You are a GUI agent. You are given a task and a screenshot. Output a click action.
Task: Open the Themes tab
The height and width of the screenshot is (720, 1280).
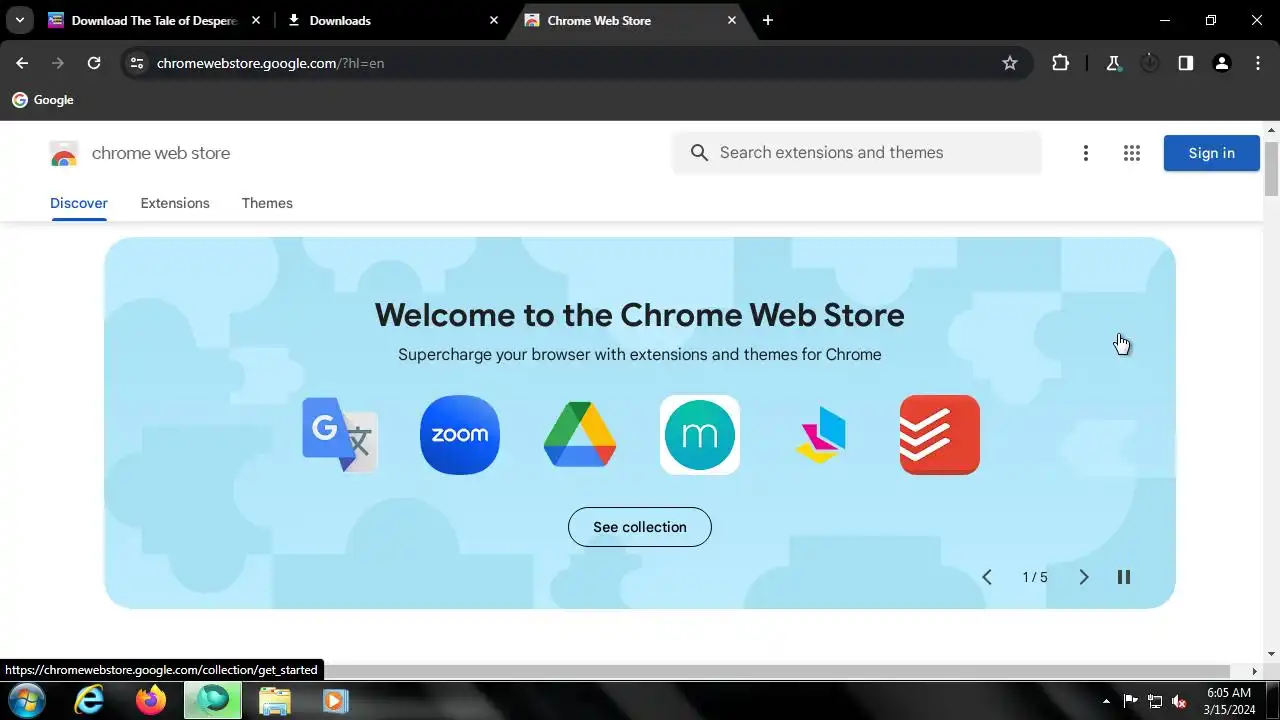(267, 203)
